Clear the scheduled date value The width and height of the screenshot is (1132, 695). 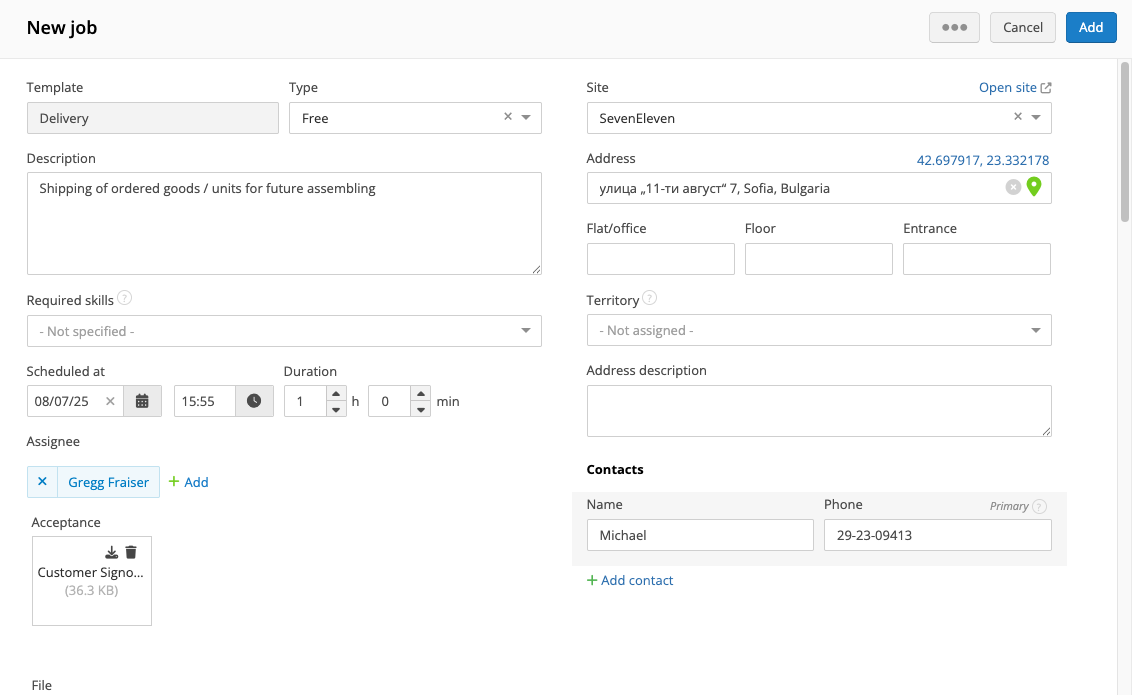point(110,401)
